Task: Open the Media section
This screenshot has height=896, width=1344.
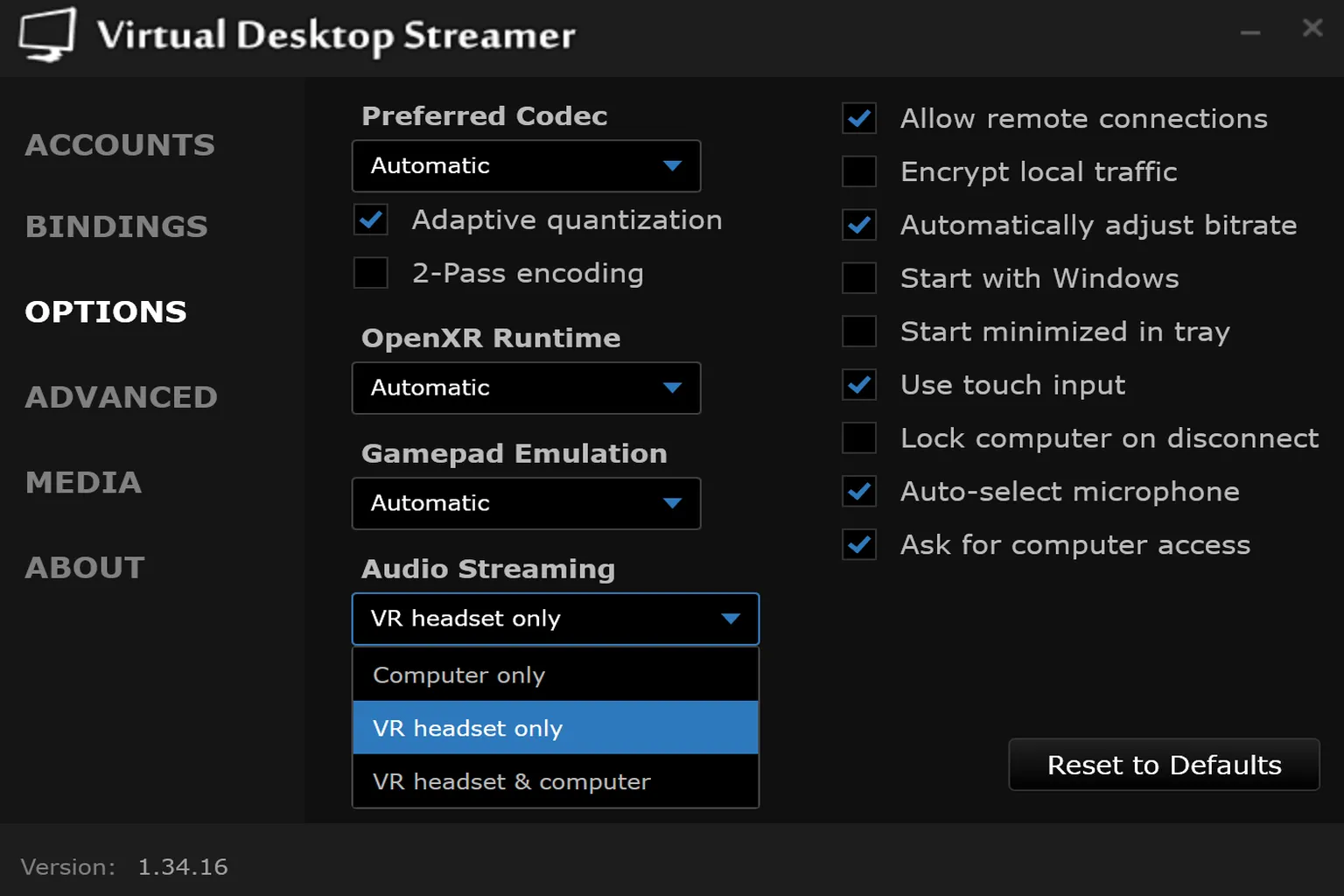Action: click(83, 482)
